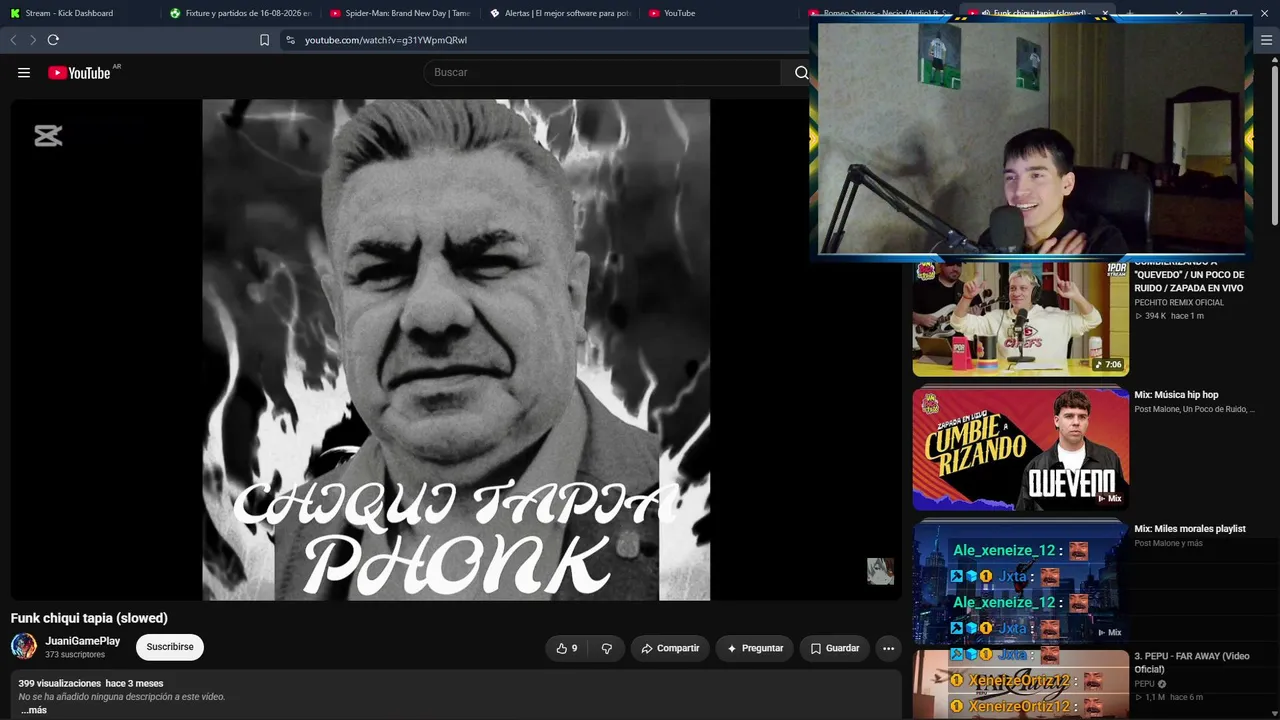Screen dimensions: 1280x720
Task: Click the Funk chiqui tapia (slowed) title
Action: point(89,618)
